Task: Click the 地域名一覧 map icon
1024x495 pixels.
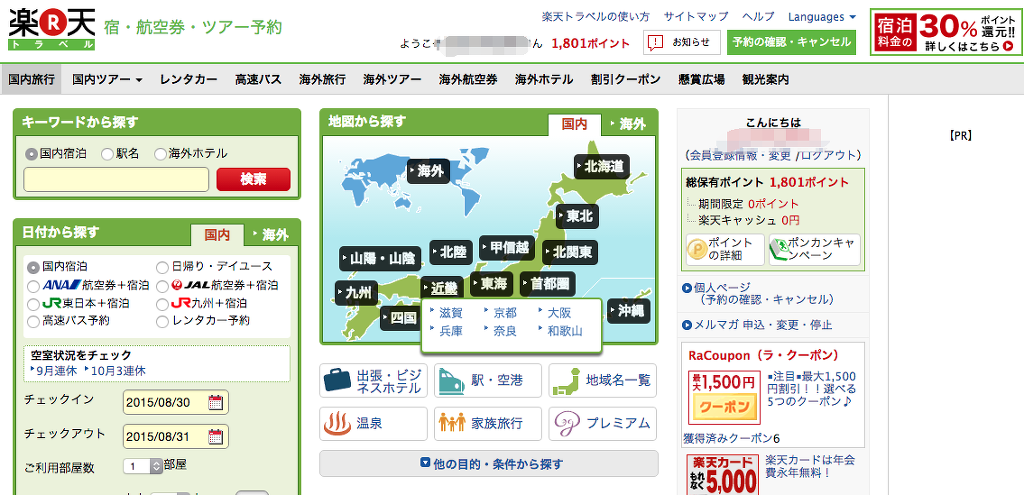Action: 567,381
